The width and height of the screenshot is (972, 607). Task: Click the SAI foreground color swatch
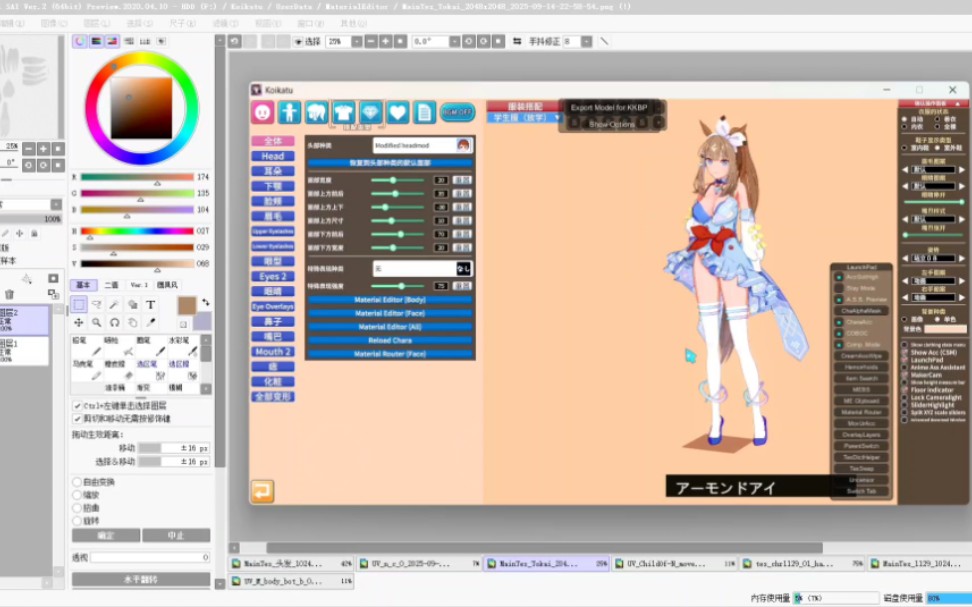pyautogui.click(x=187, y=305)
